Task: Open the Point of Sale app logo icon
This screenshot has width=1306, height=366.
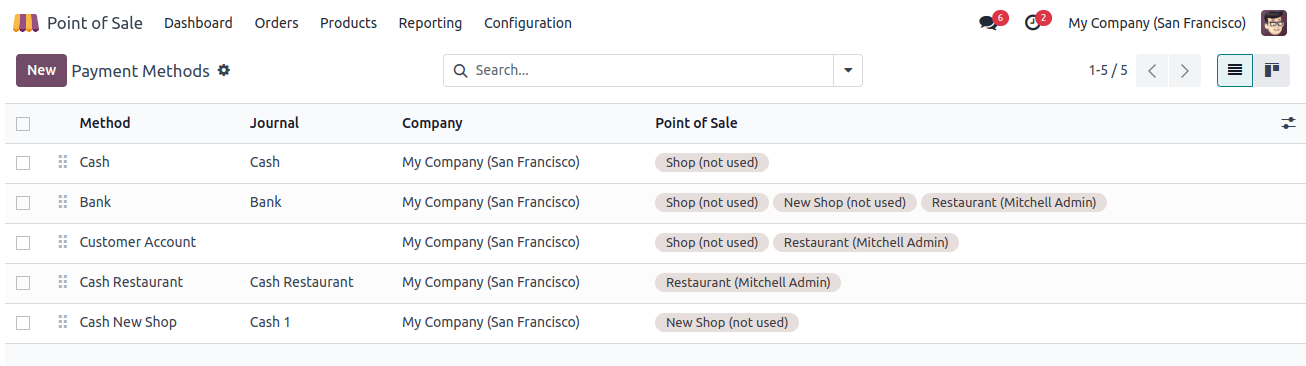Action: coord(26,23)
